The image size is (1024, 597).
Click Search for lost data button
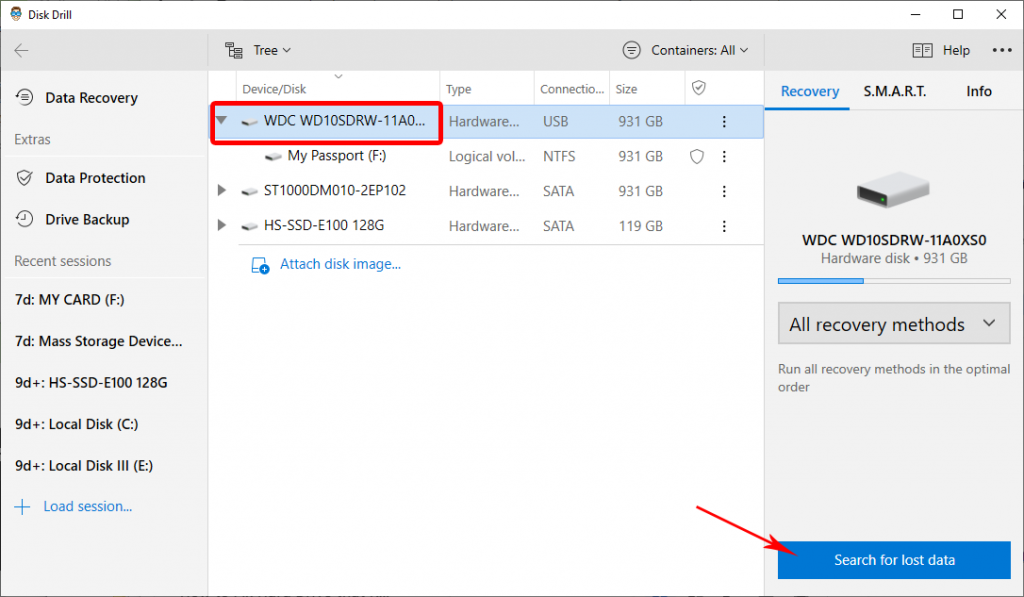coord(893,560)
